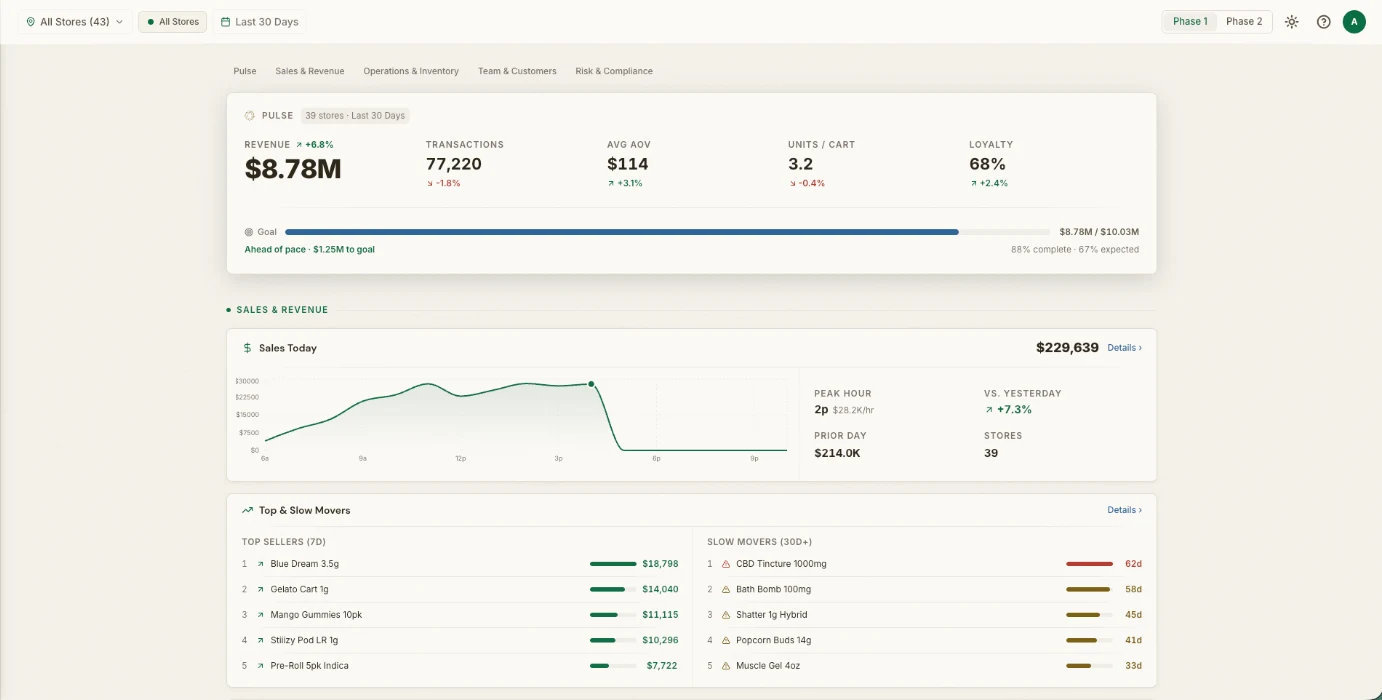The image size is (1382, 700).
Task: Click the Blue Dream 3.5g sales bar
Action: (613, 564)
